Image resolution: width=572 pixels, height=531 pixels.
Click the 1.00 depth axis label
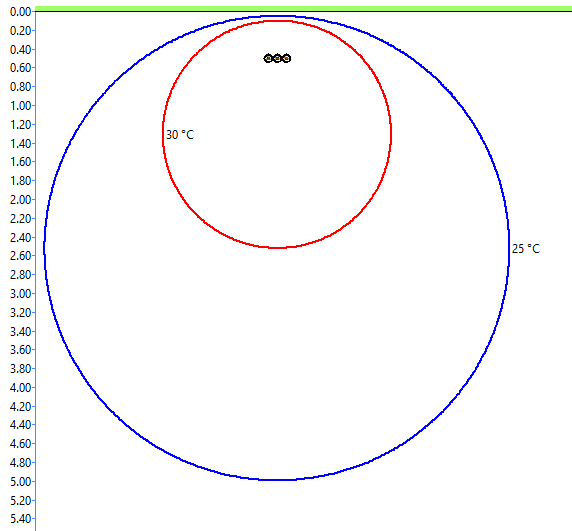pos(20,106)
